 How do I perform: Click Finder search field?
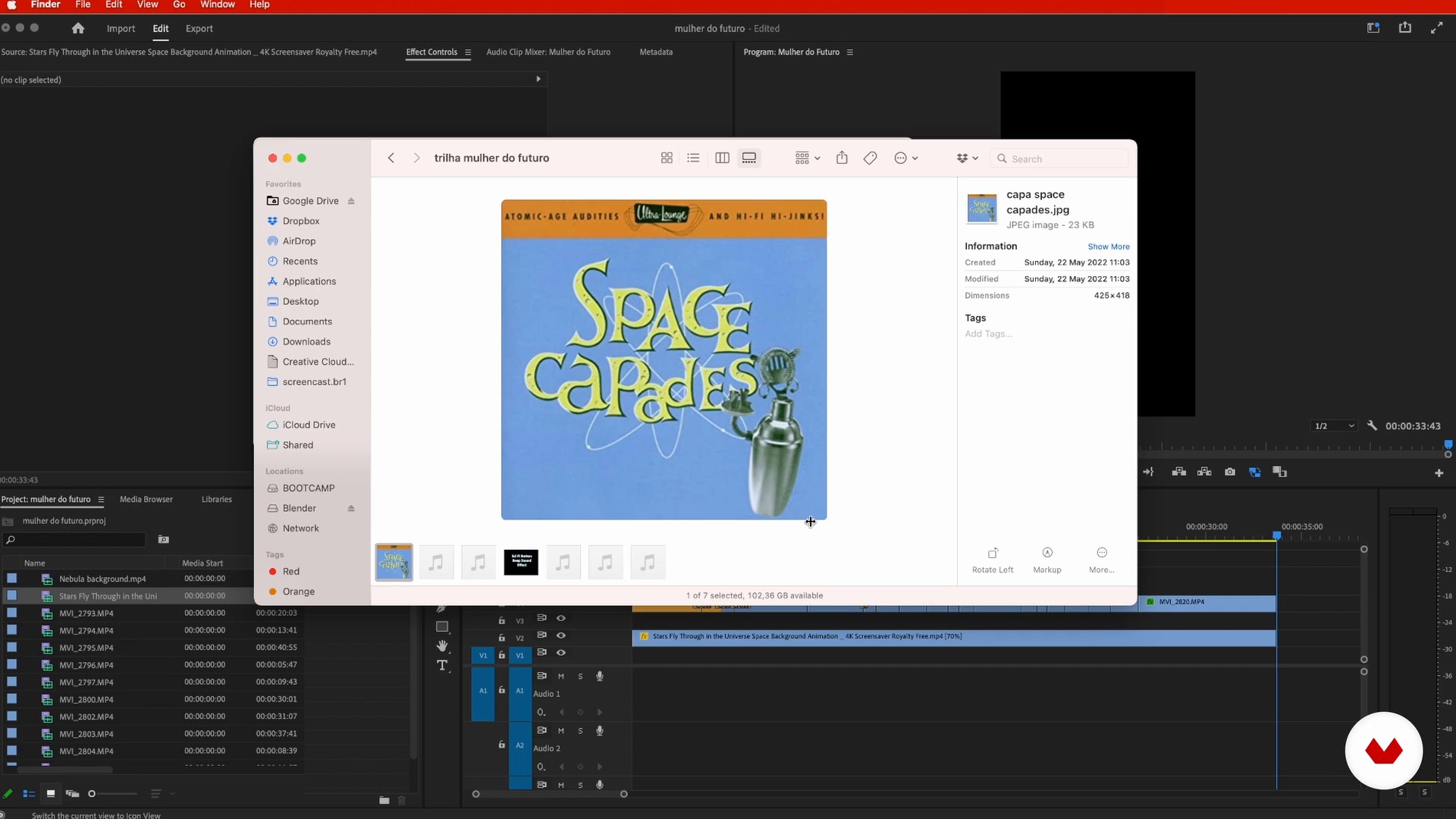point(1059,158)
